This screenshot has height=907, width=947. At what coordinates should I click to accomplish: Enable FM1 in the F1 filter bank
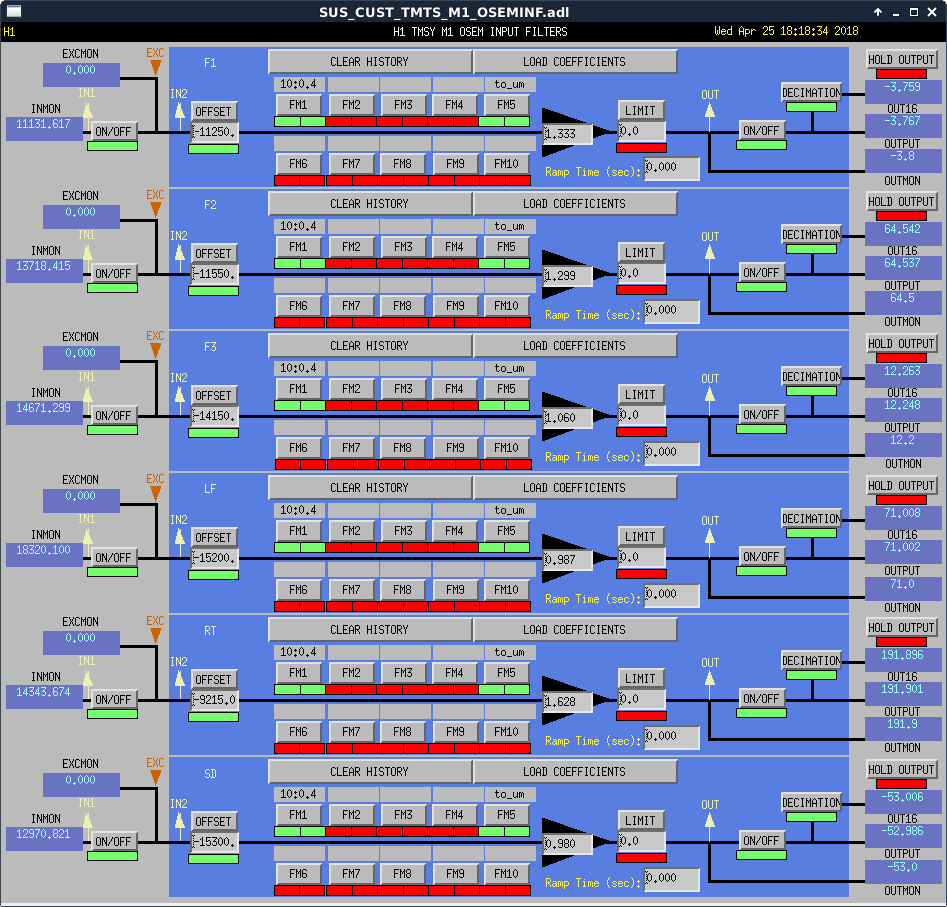point(298,104)
